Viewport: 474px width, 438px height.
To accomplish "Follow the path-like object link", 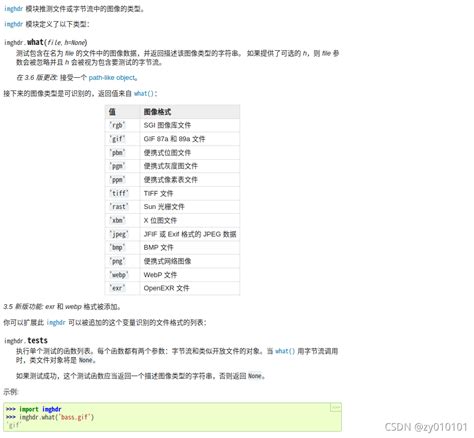I will (113, 78).
